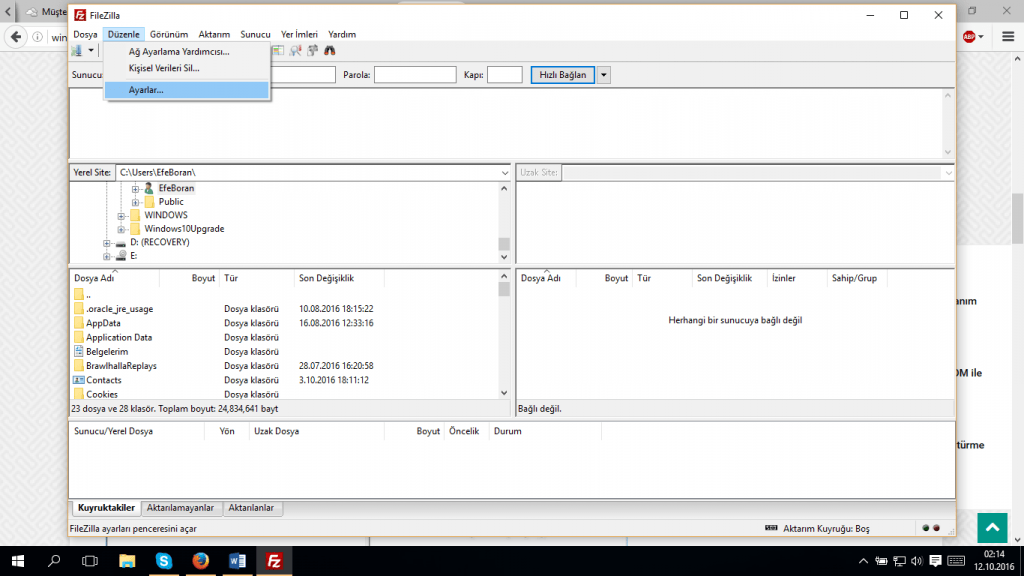Screen dimensions: 1024x576
Task: Expand the Site Manager dropdown arrow
Action: (91, 50)
